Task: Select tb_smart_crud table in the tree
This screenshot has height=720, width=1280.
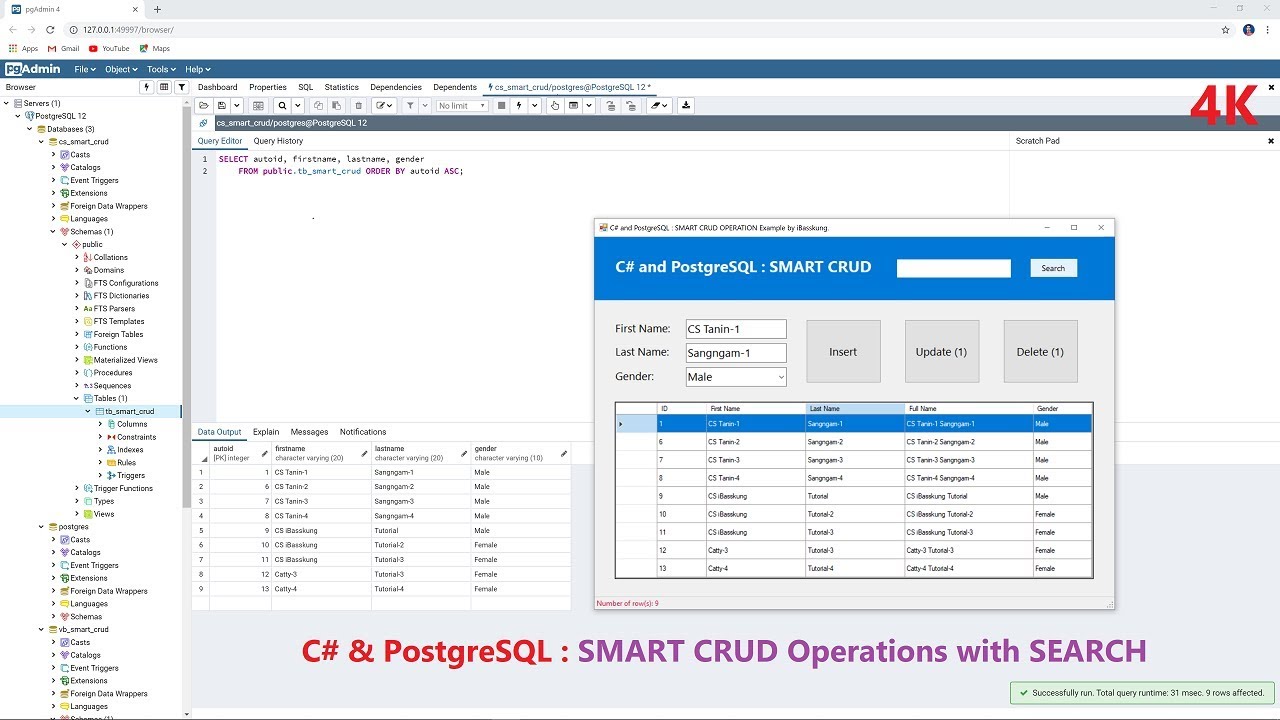Action: (130, 411)
